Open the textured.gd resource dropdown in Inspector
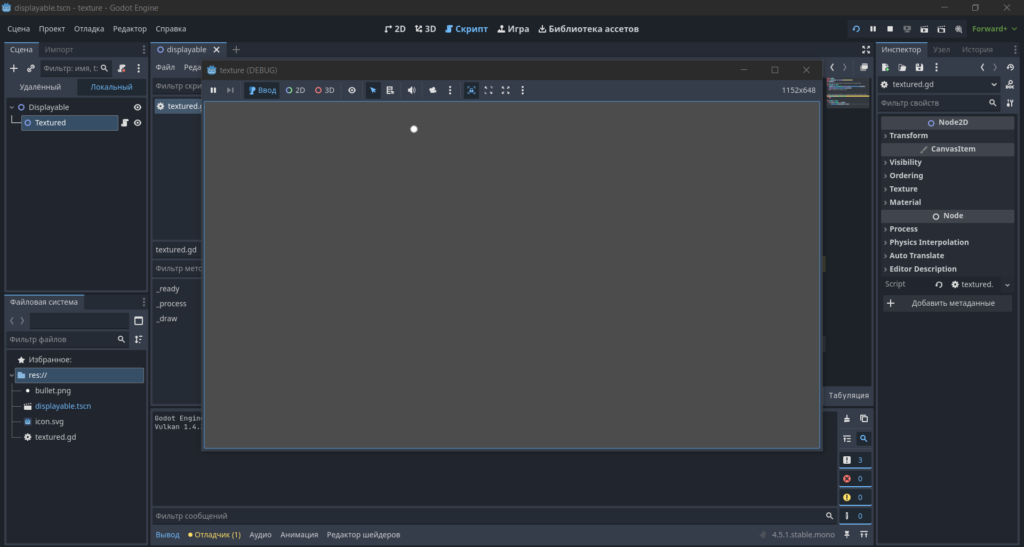This screenshot has height=547, width=1024. 993,84
